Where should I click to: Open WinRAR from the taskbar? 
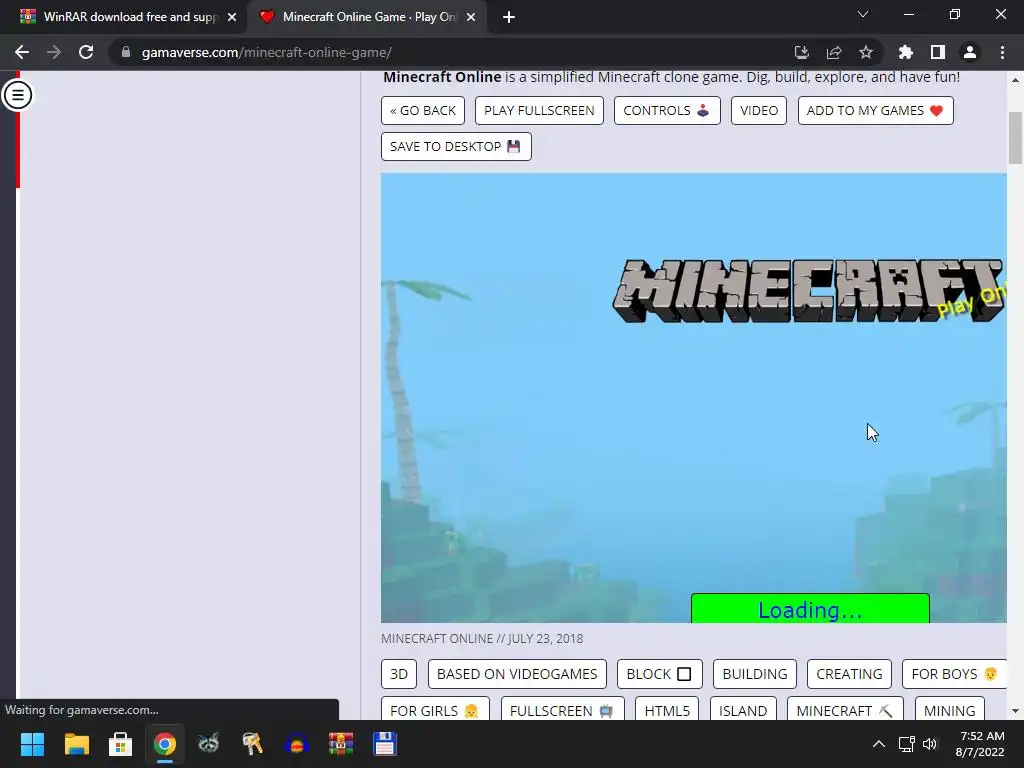[340, 744]
